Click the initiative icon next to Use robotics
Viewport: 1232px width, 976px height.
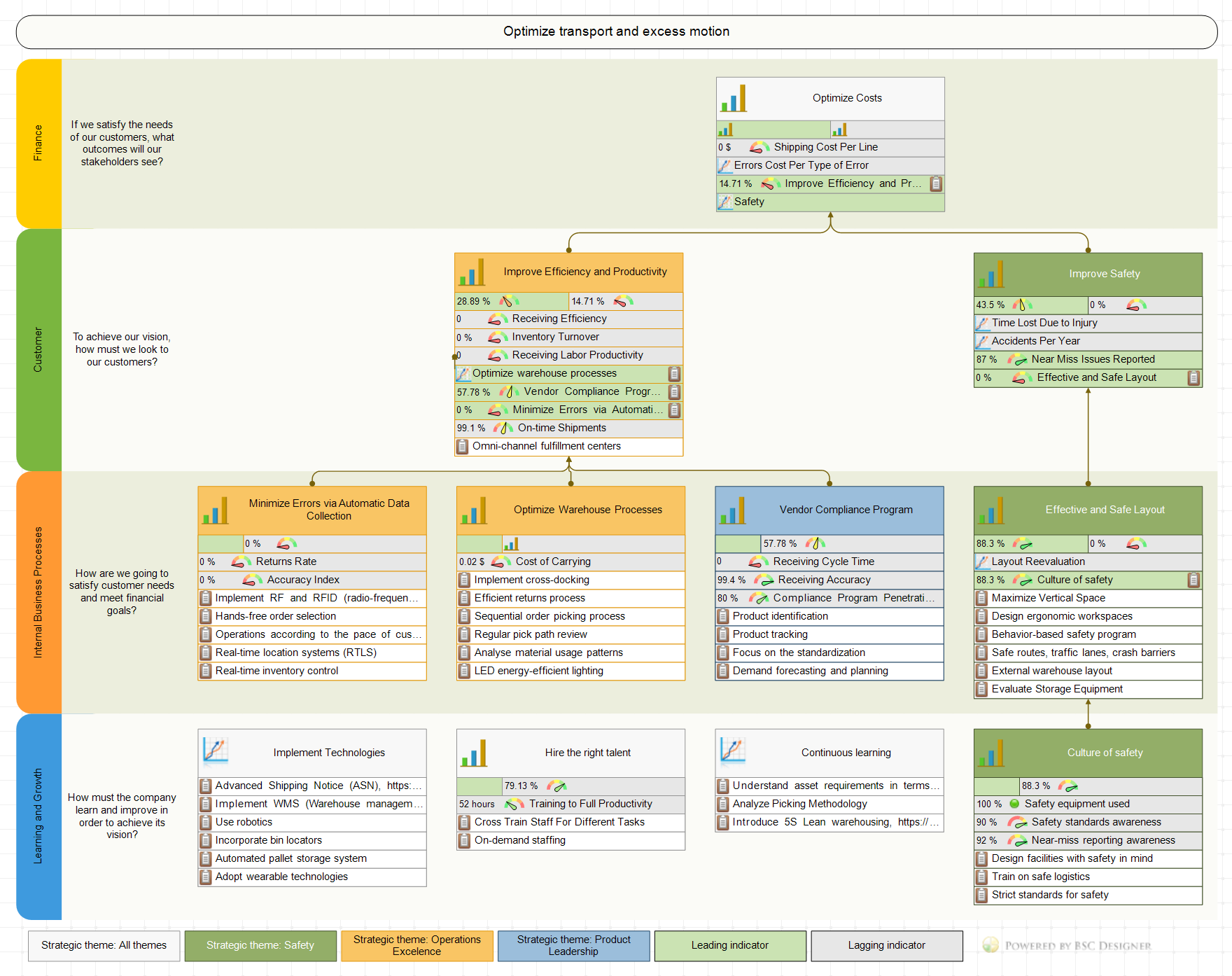click(205, 822)
